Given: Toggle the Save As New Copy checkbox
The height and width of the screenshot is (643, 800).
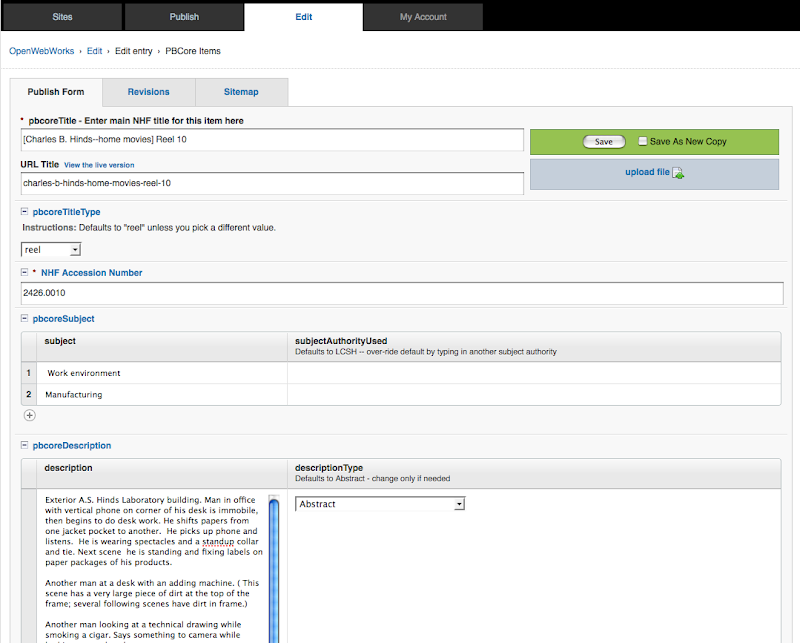Looking at the screenshot, I should 643,141.
